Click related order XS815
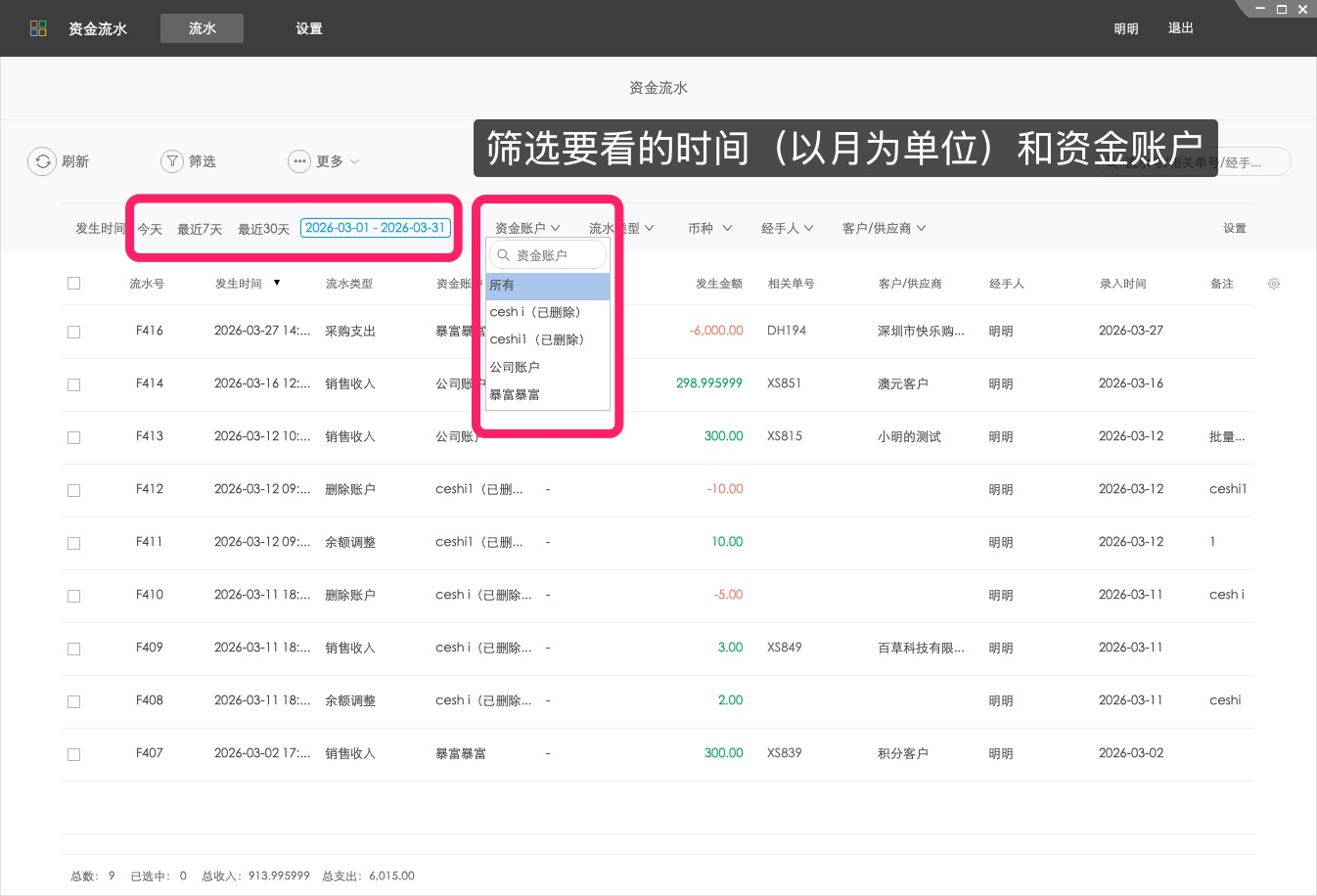Viewport: 1317px width, 896px height. coord(785,436)
